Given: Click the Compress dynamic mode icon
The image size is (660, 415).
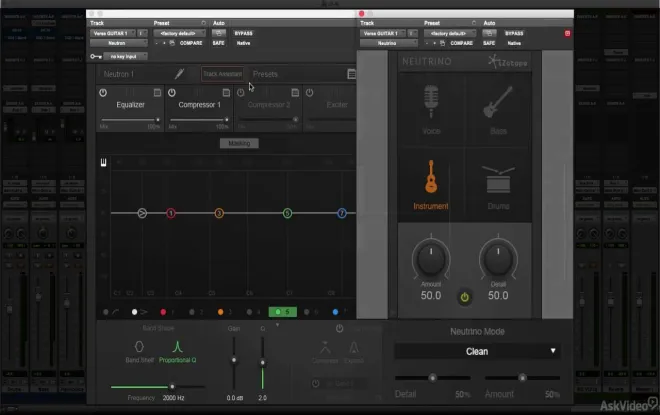Looking at the screenshot, I should pos(325,348).
